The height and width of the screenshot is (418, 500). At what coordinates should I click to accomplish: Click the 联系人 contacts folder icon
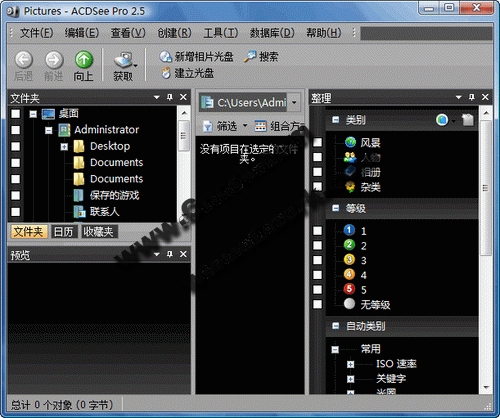79,211
